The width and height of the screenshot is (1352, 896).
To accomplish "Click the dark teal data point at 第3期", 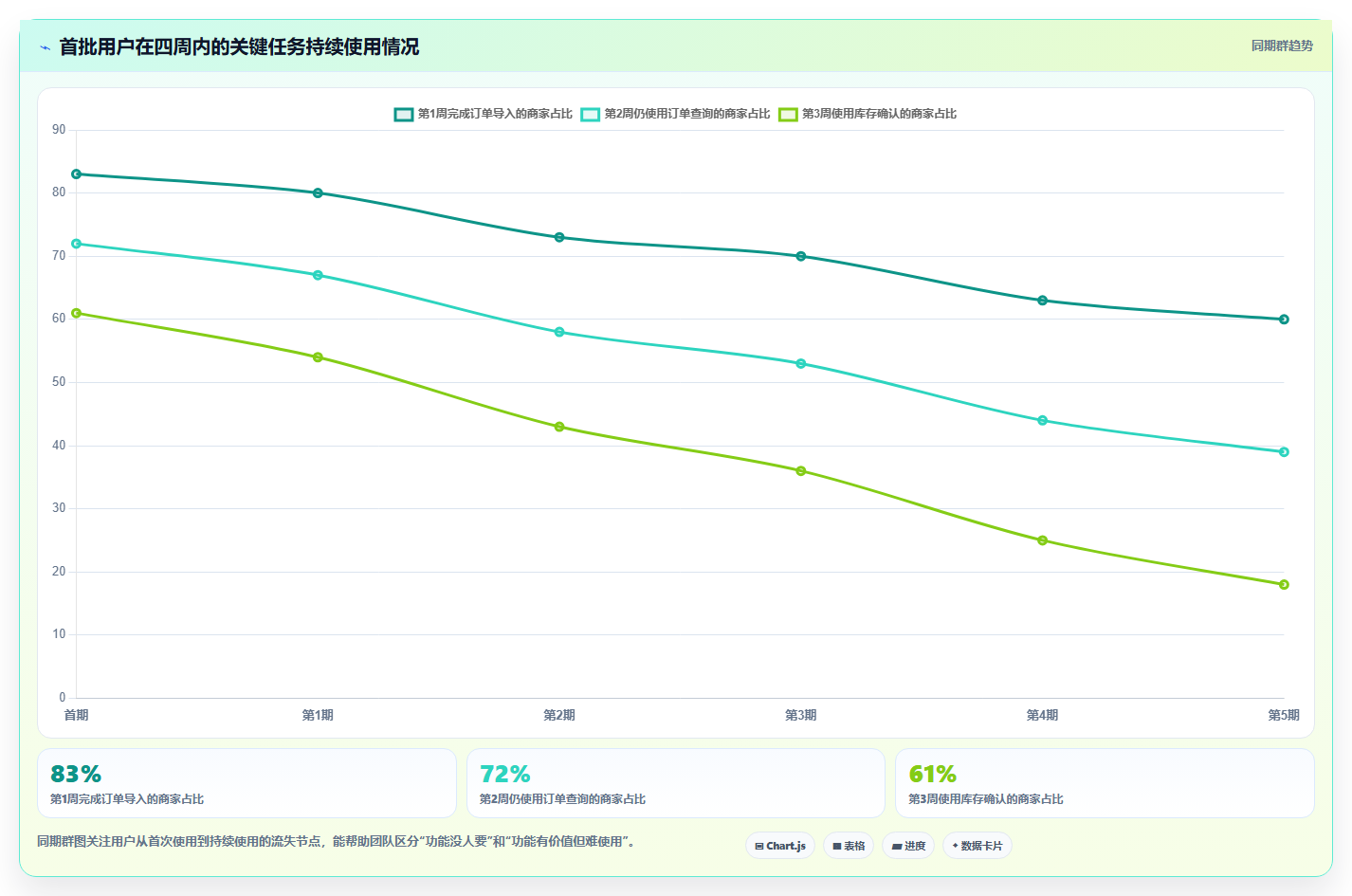I will (x=801, y=256).
